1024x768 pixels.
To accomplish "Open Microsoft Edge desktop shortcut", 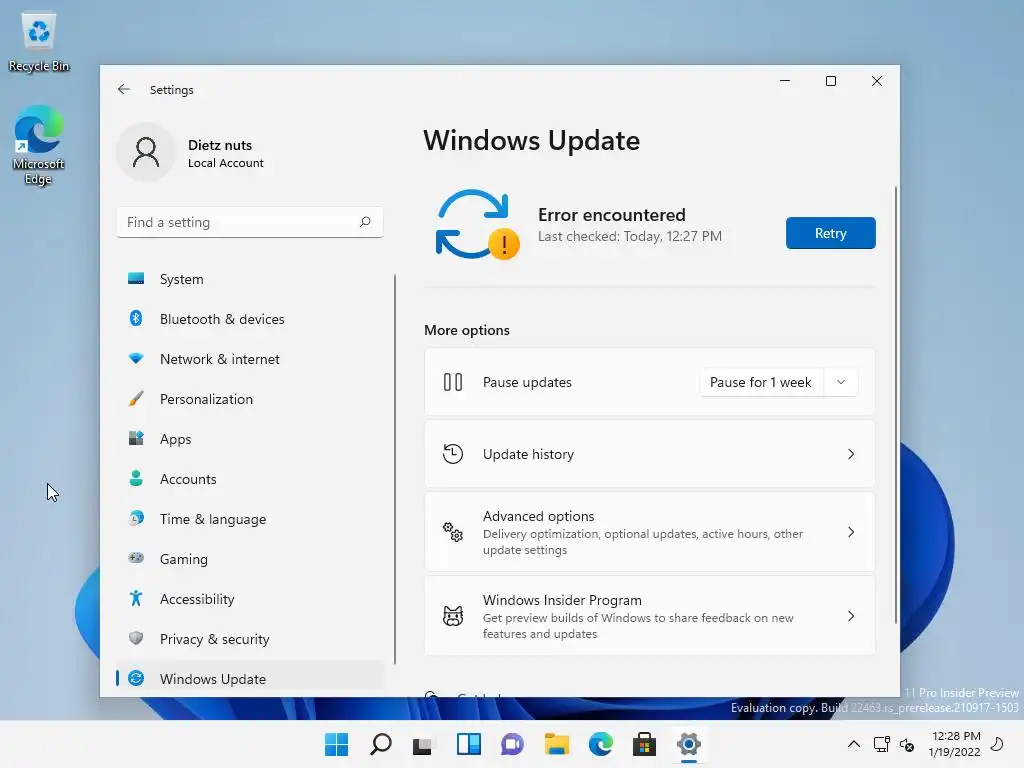I will coord(39,145).
